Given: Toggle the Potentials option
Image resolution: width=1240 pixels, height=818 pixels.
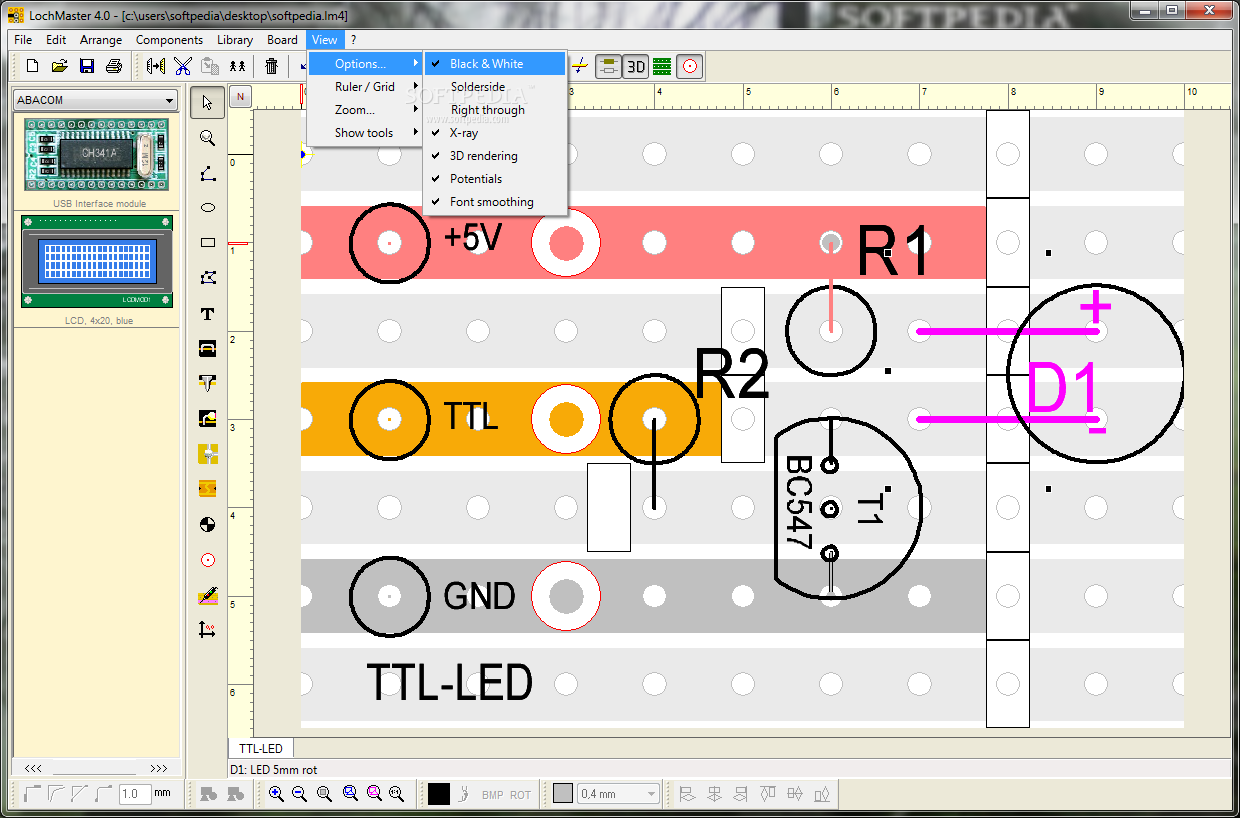Looking at the screenshot, I should pyautogui.click(x=496, y=179).
